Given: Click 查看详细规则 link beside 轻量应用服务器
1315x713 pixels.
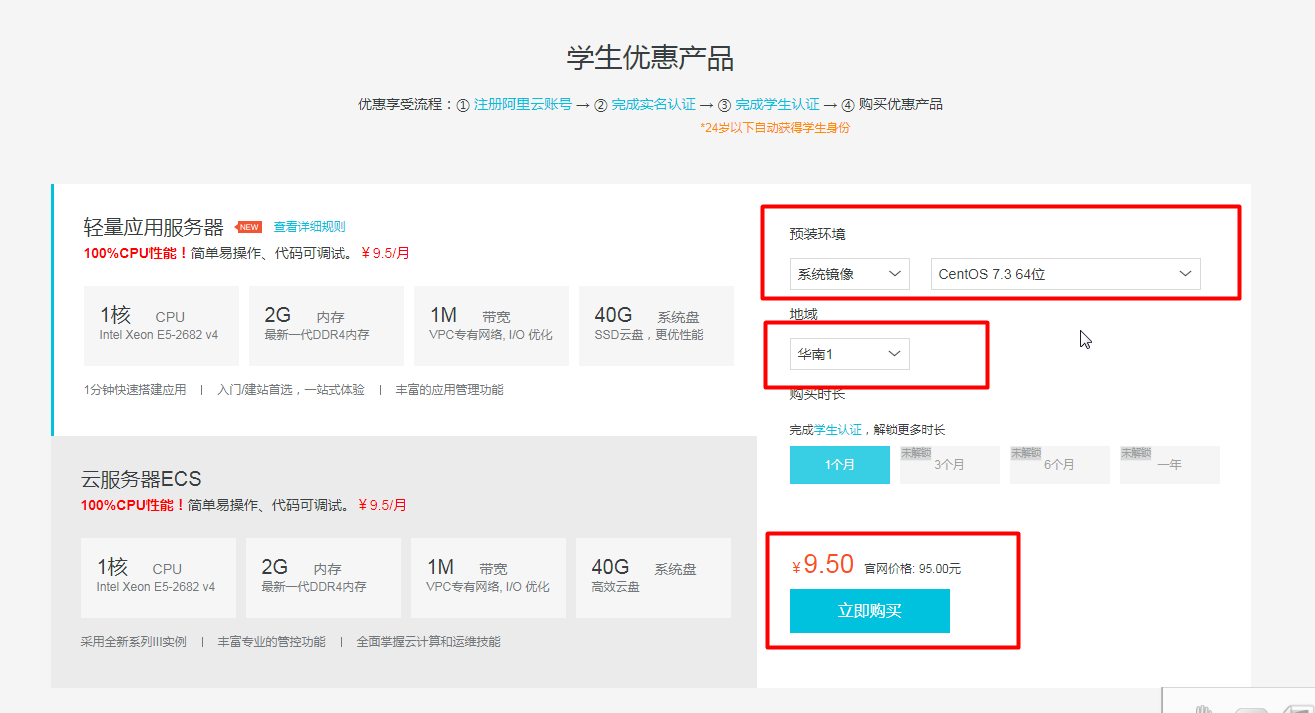Looking at the screenshot, I should click(x=309, y=227).
